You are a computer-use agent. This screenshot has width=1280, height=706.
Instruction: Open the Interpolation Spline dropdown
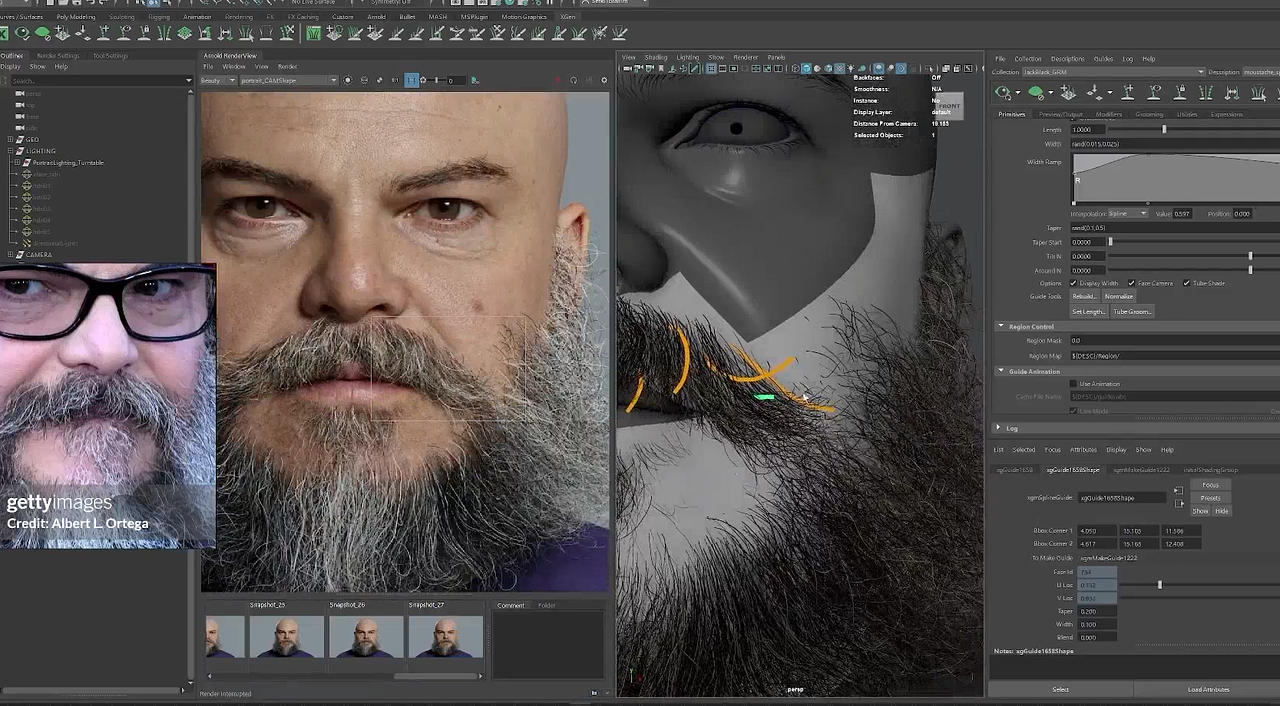click(1128, 214)
